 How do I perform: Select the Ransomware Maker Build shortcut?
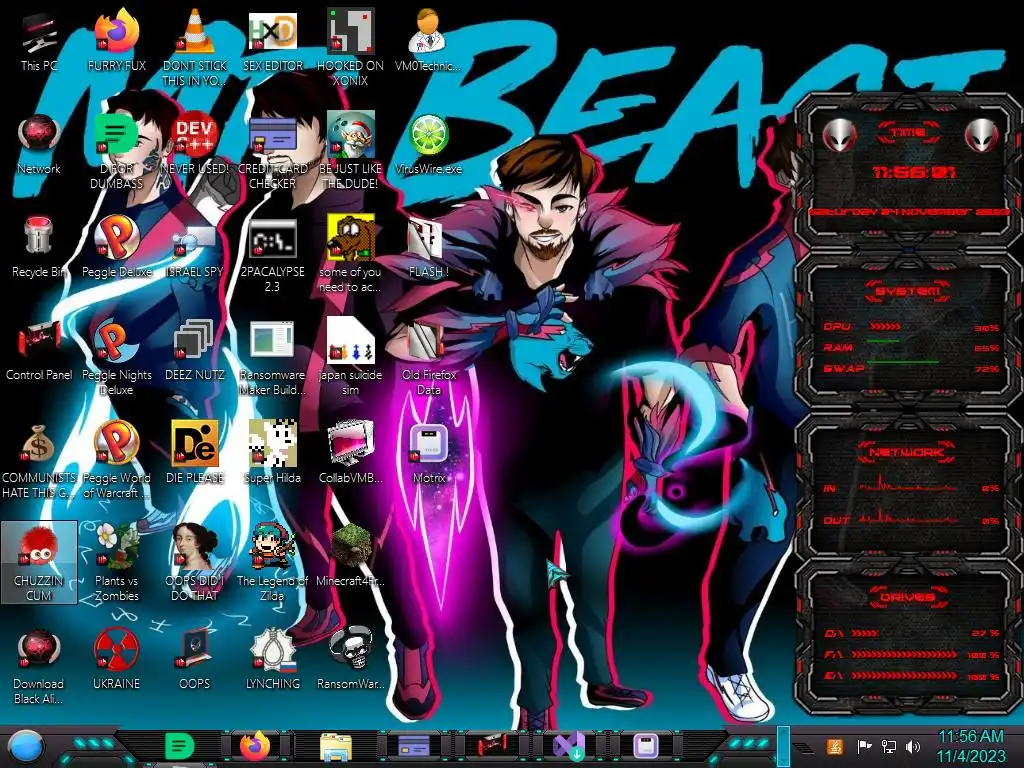click(272, 359)
